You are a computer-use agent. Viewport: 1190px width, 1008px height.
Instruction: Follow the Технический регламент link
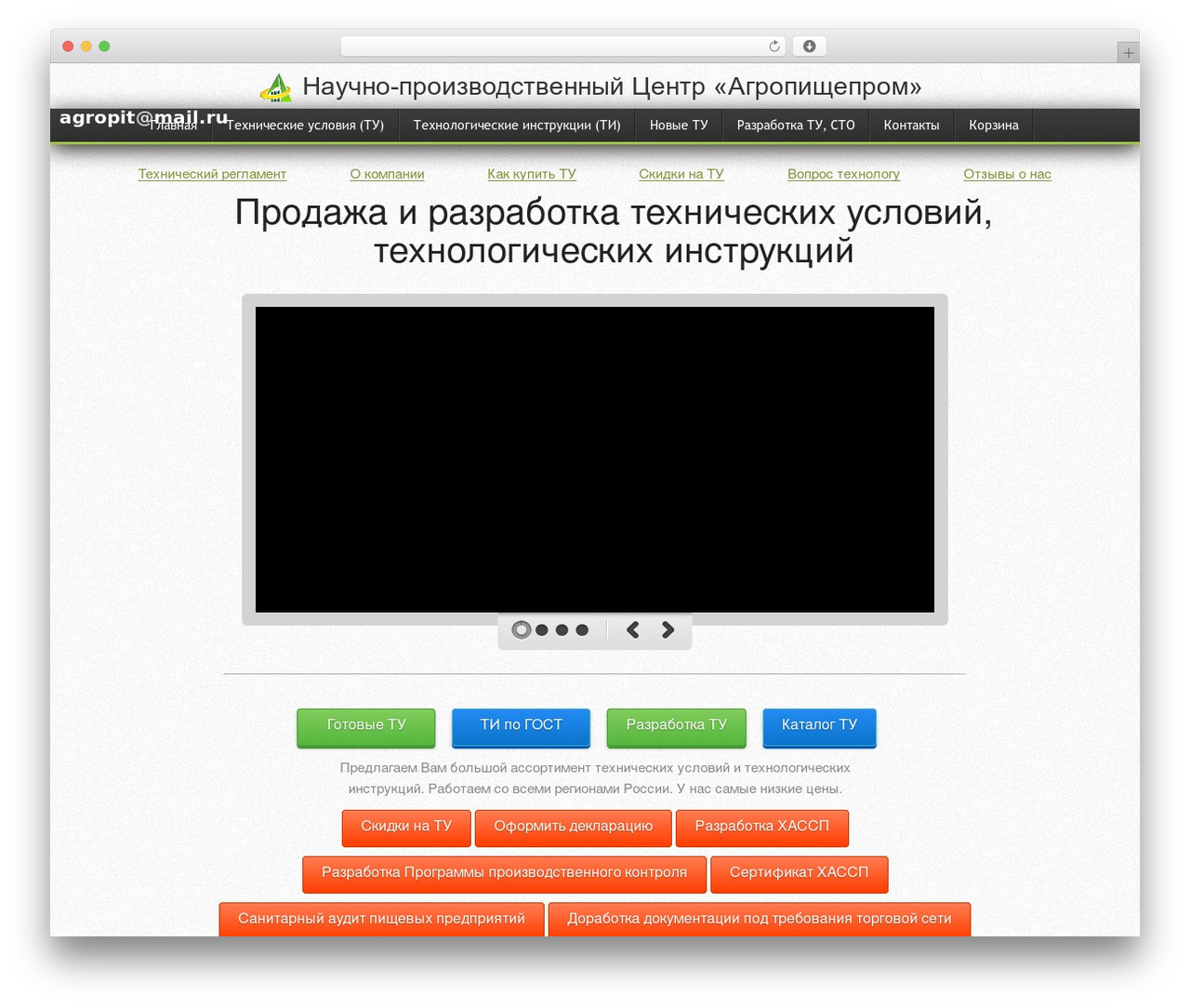pyautogui.click(x=212, y=174)
